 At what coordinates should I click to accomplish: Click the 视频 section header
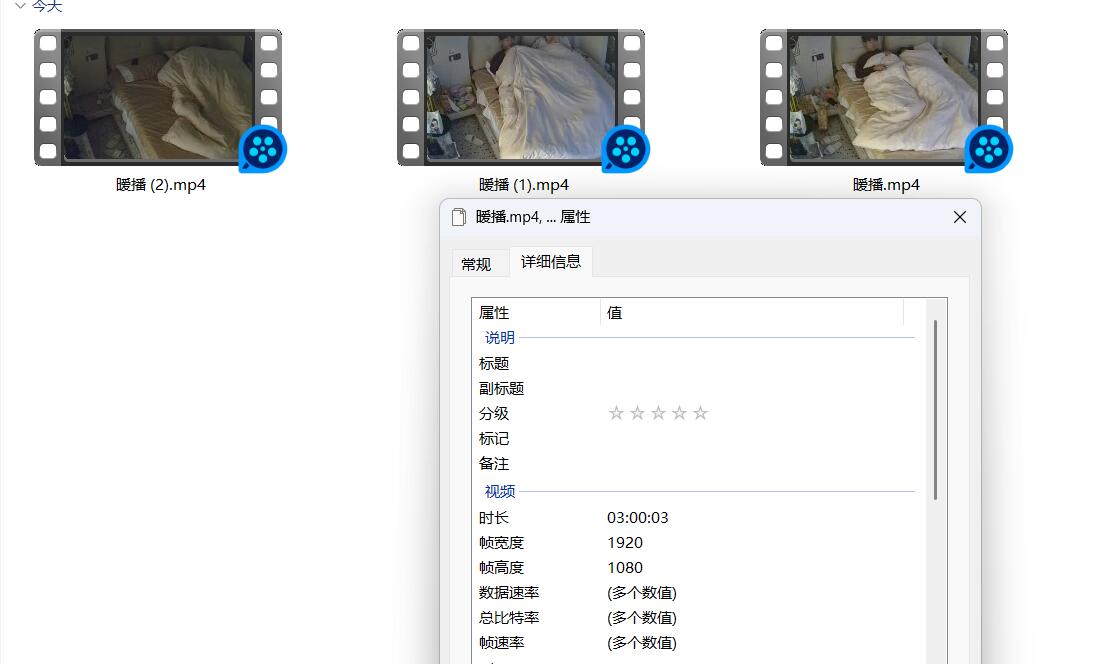tap(500, 491)
